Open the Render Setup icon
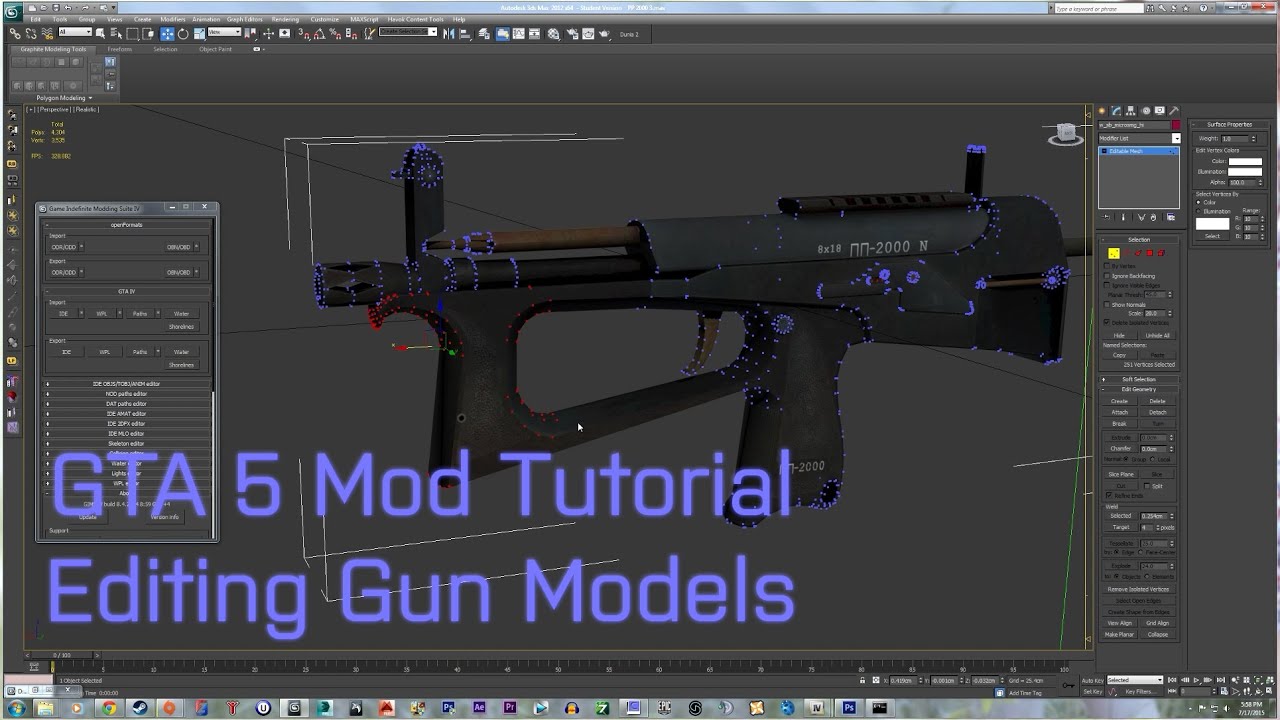 click(x=572, y=34)
